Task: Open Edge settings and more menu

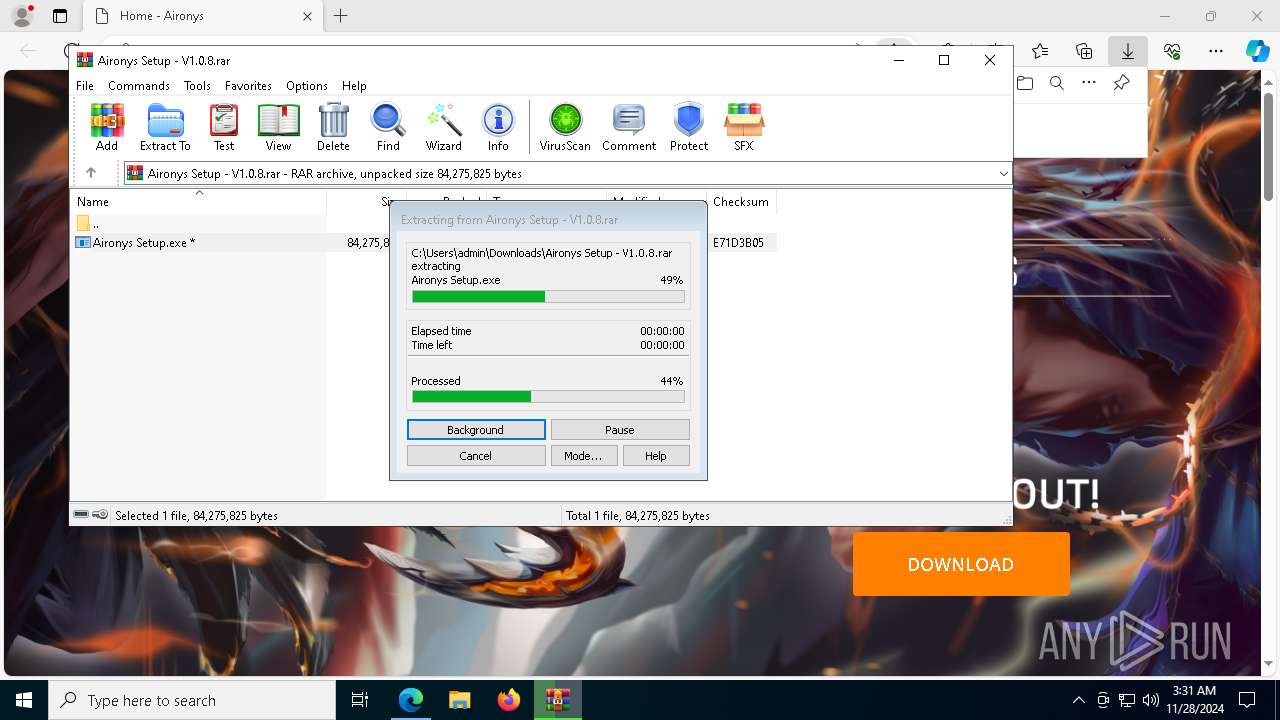Action: 1216,51
